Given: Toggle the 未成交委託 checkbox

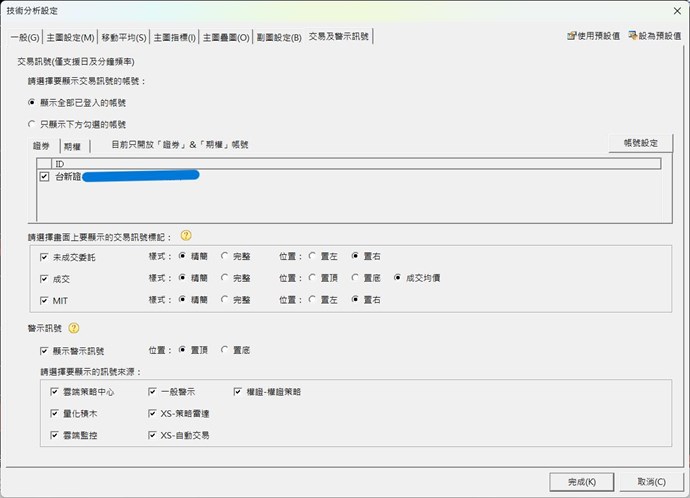Looking at the screenshot, I should pos(44,257).
